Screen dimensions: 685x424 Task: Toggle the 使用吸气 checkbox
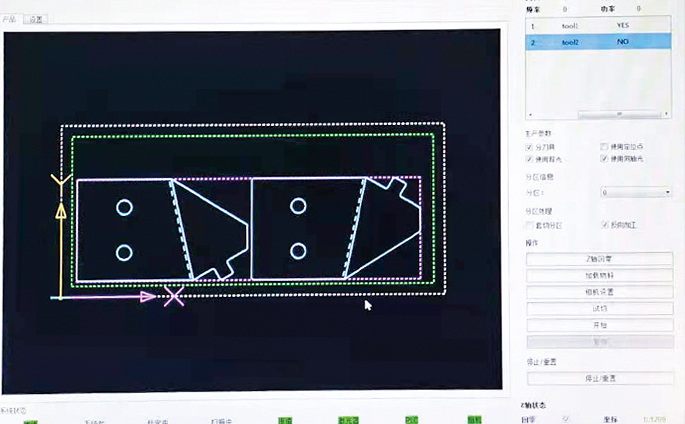point(530,158)
